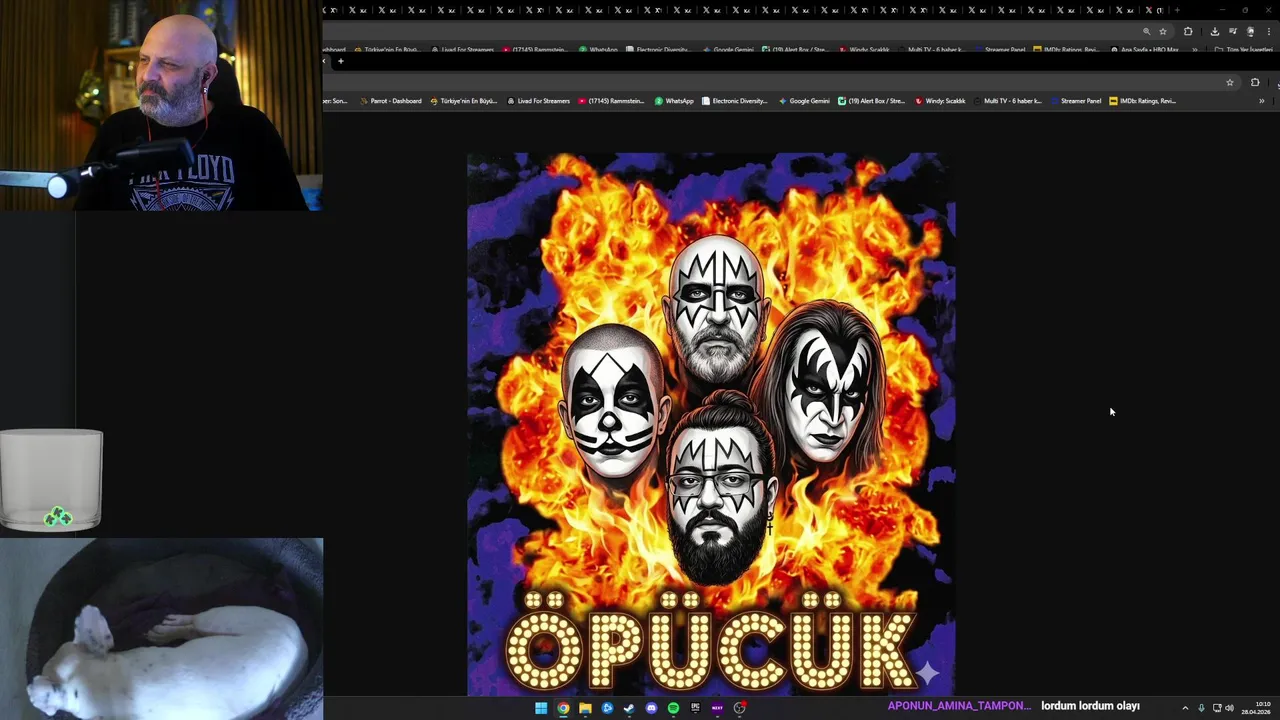This screenshot has height=720, width=1280.
Task: Switch to the last tab with red icon
Action: 1154,10
